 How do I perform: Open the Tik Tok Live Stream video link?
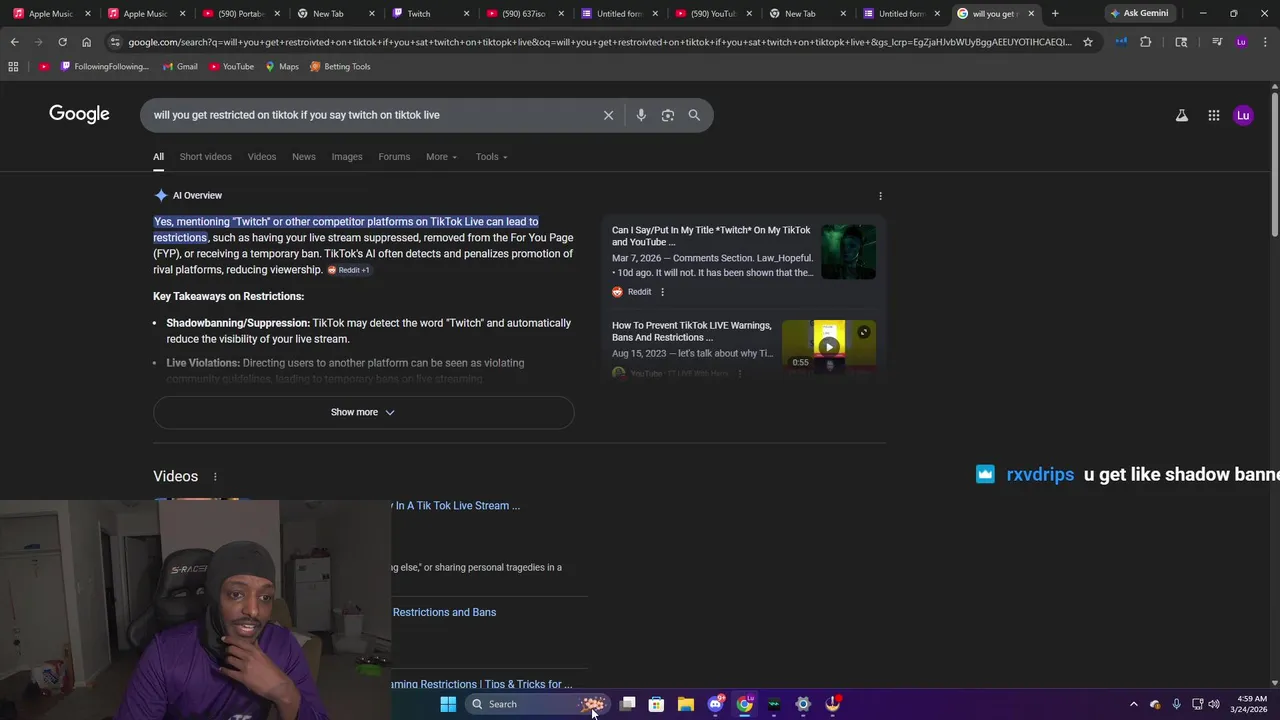pyautogui.click(x=456, y=506)
